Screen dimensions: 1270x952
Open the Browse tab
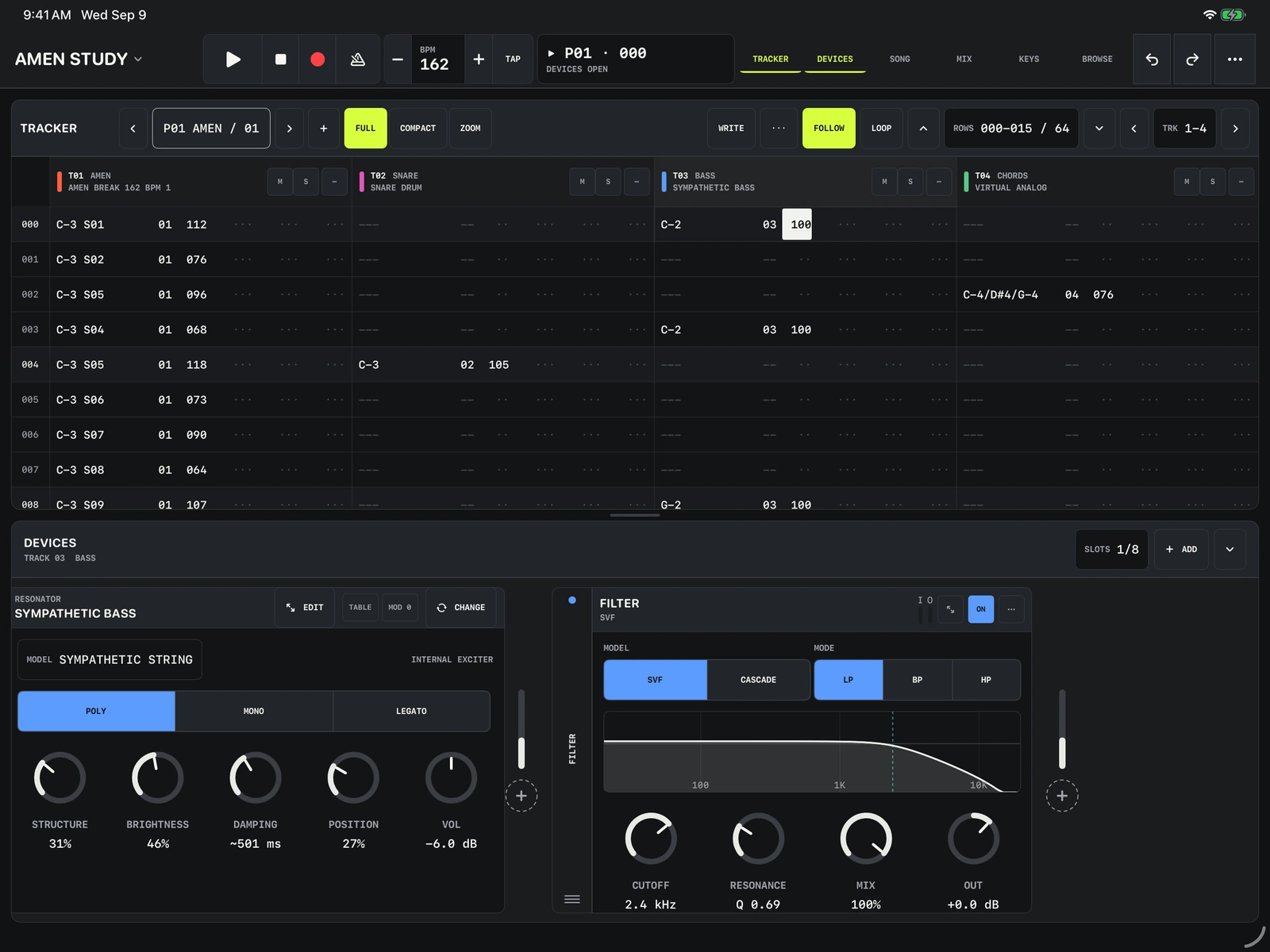point(1097,59)
